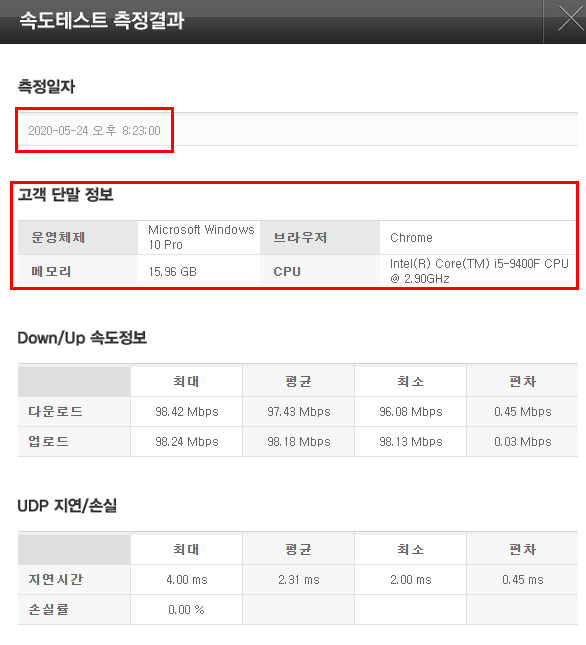Select the 2.00 ms minimum latency value
The image size is (586, 645).
coord(411,580)
